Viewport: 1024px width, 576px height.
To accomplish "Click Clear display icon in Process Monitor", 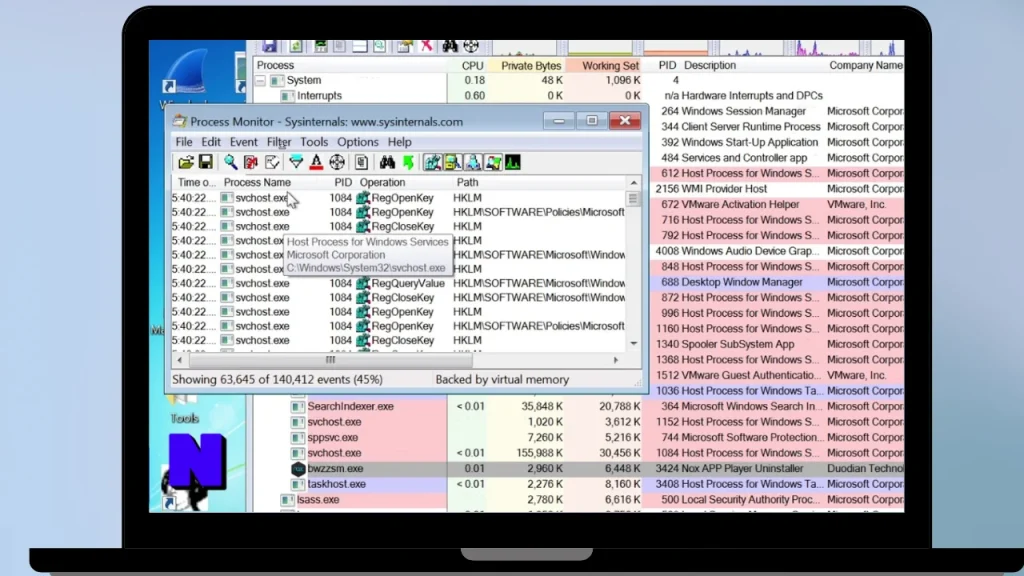I will coord(272,163).
